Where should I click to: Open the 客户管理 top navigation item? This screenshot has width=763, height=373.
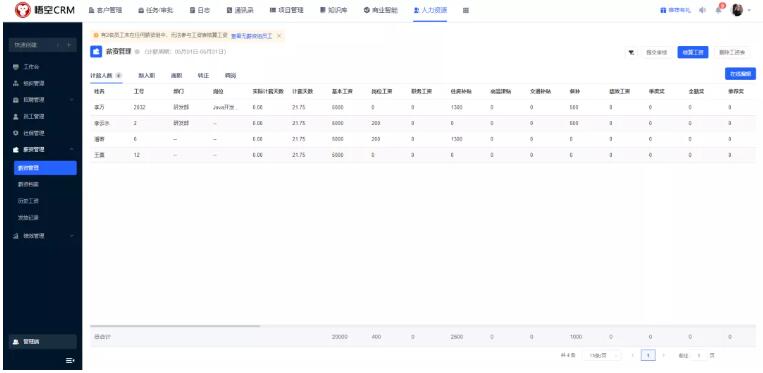point(105,10)
